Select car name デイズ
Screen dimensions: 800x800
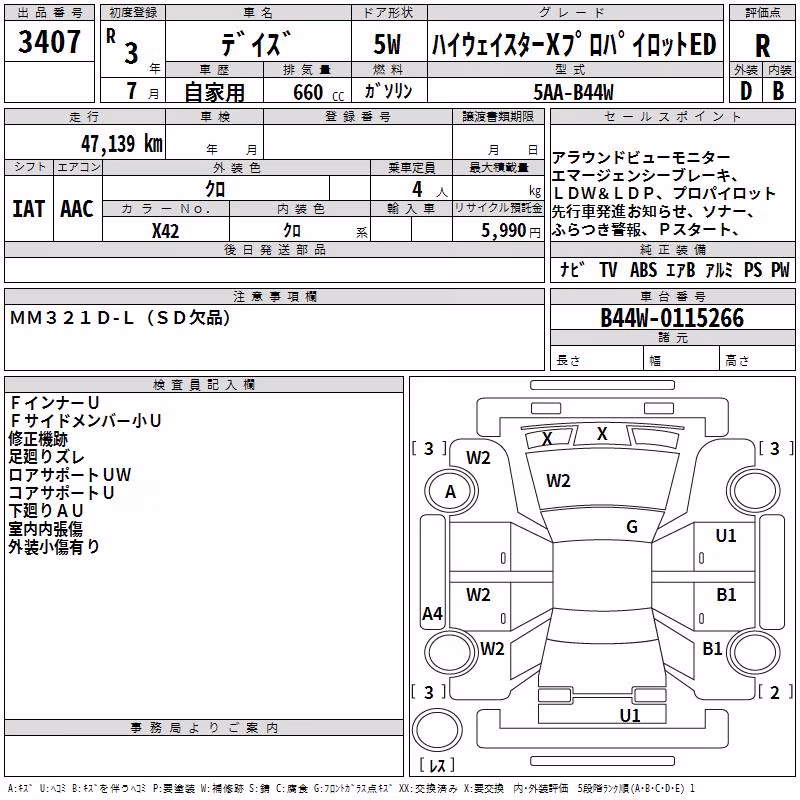pos(257,43)
